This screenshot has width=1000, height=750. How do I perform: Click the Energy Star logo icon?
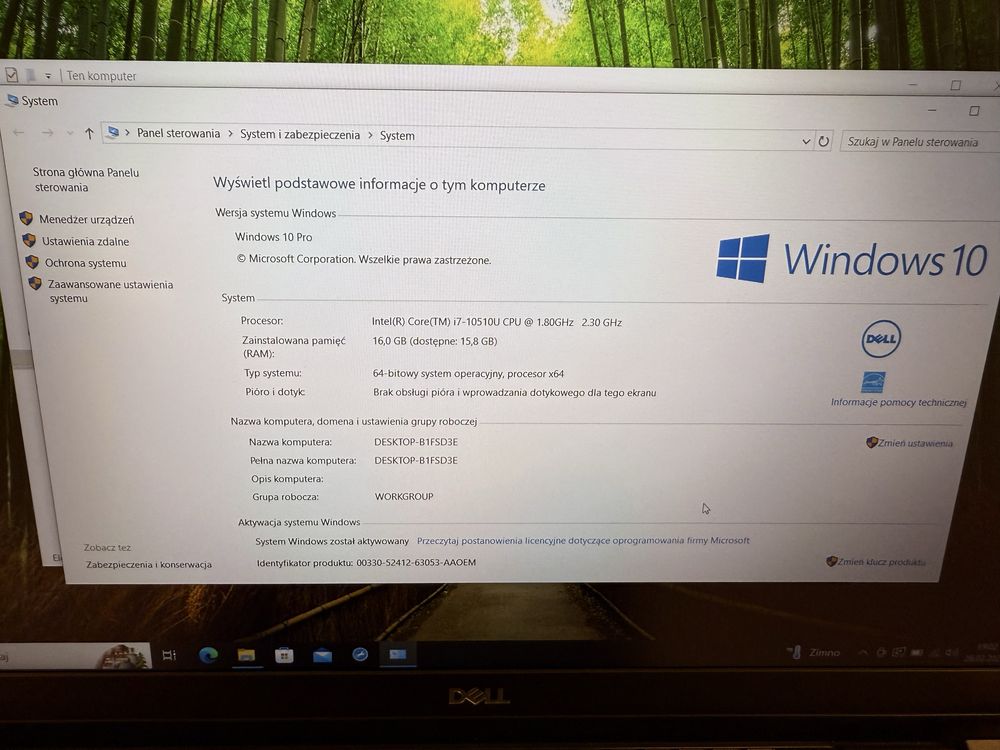click(x=873, y=382)
